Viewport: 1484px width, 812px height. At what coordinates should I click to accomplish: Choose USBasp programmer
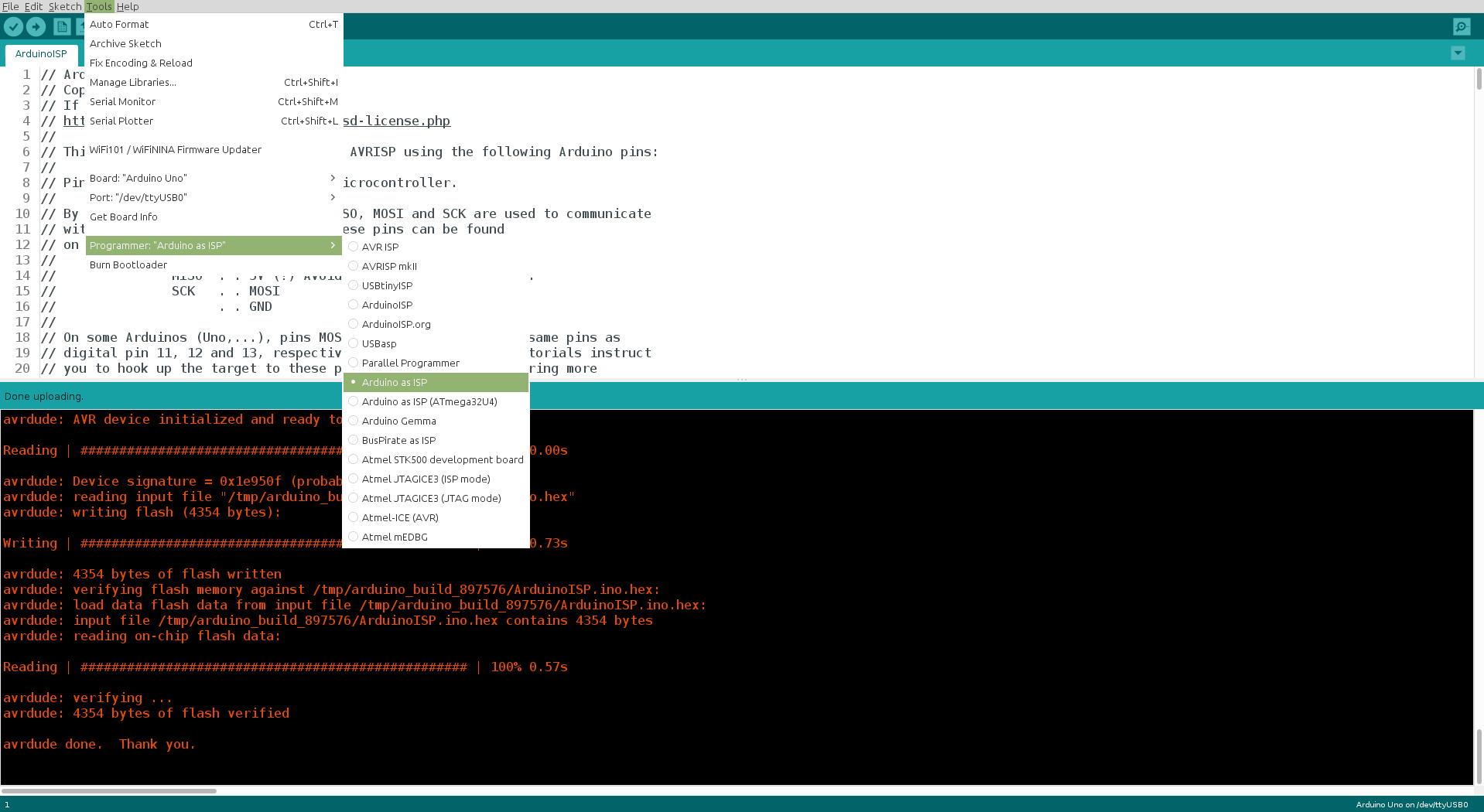(436, 343)
